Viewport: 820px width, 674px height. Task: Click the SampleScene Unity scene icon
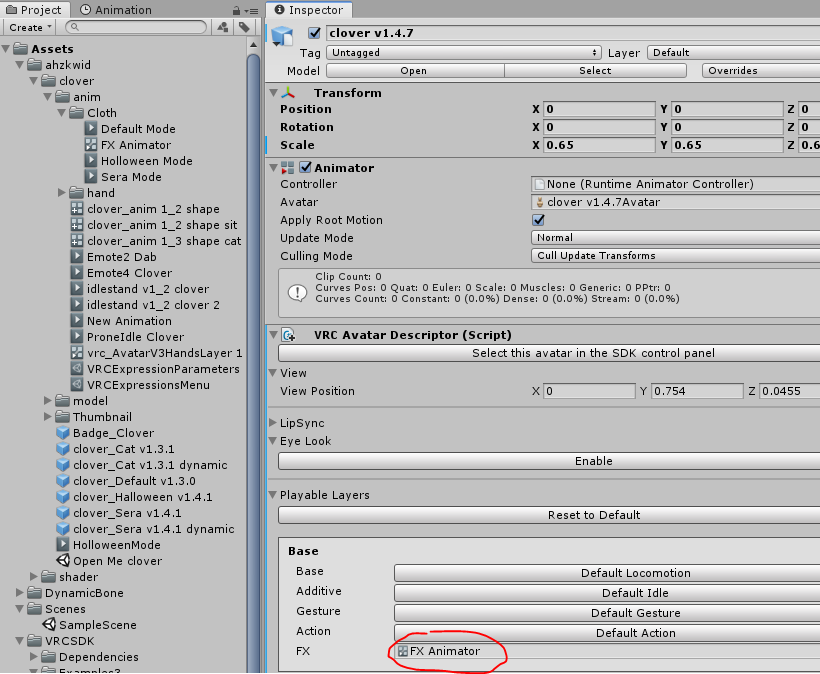(49, 624)
